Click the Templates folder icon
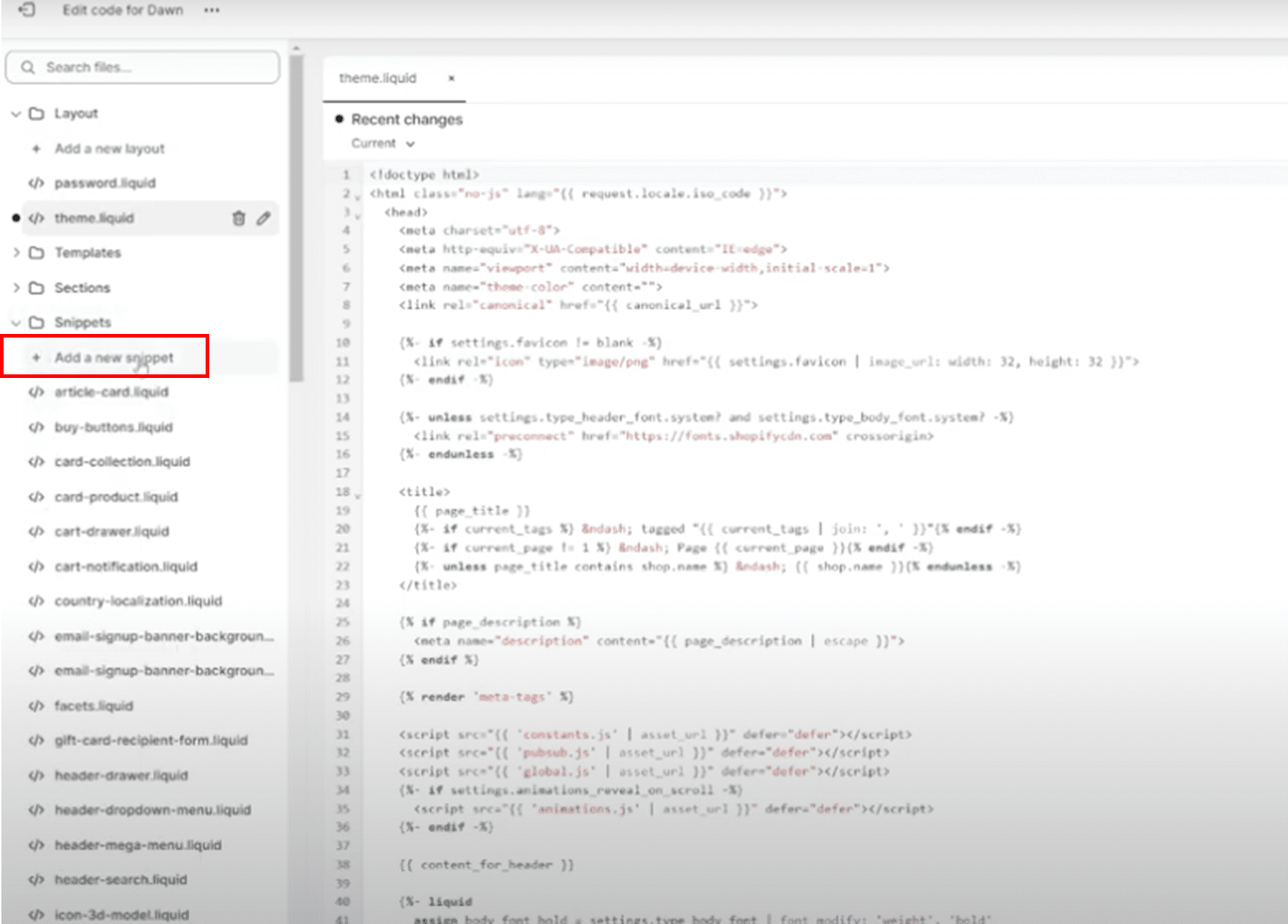 pos(36,252)
